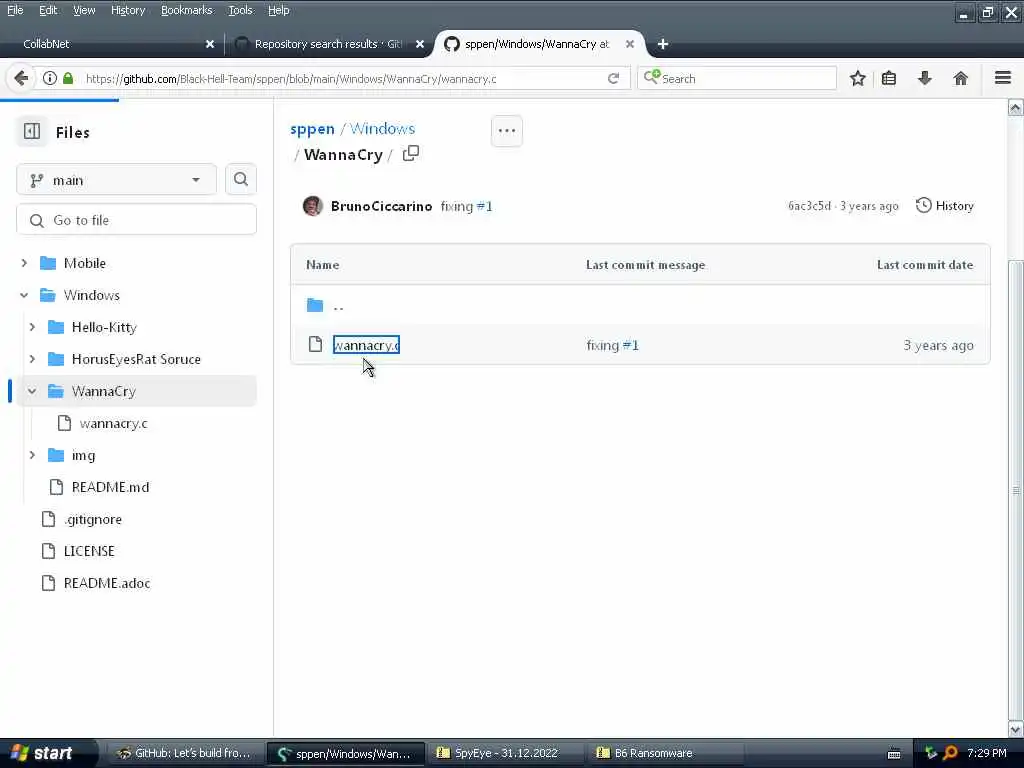The width and height of the screenshot is (1024, 768).
Task: Open the bookmarks list icon
Action: tap(889, 78)
